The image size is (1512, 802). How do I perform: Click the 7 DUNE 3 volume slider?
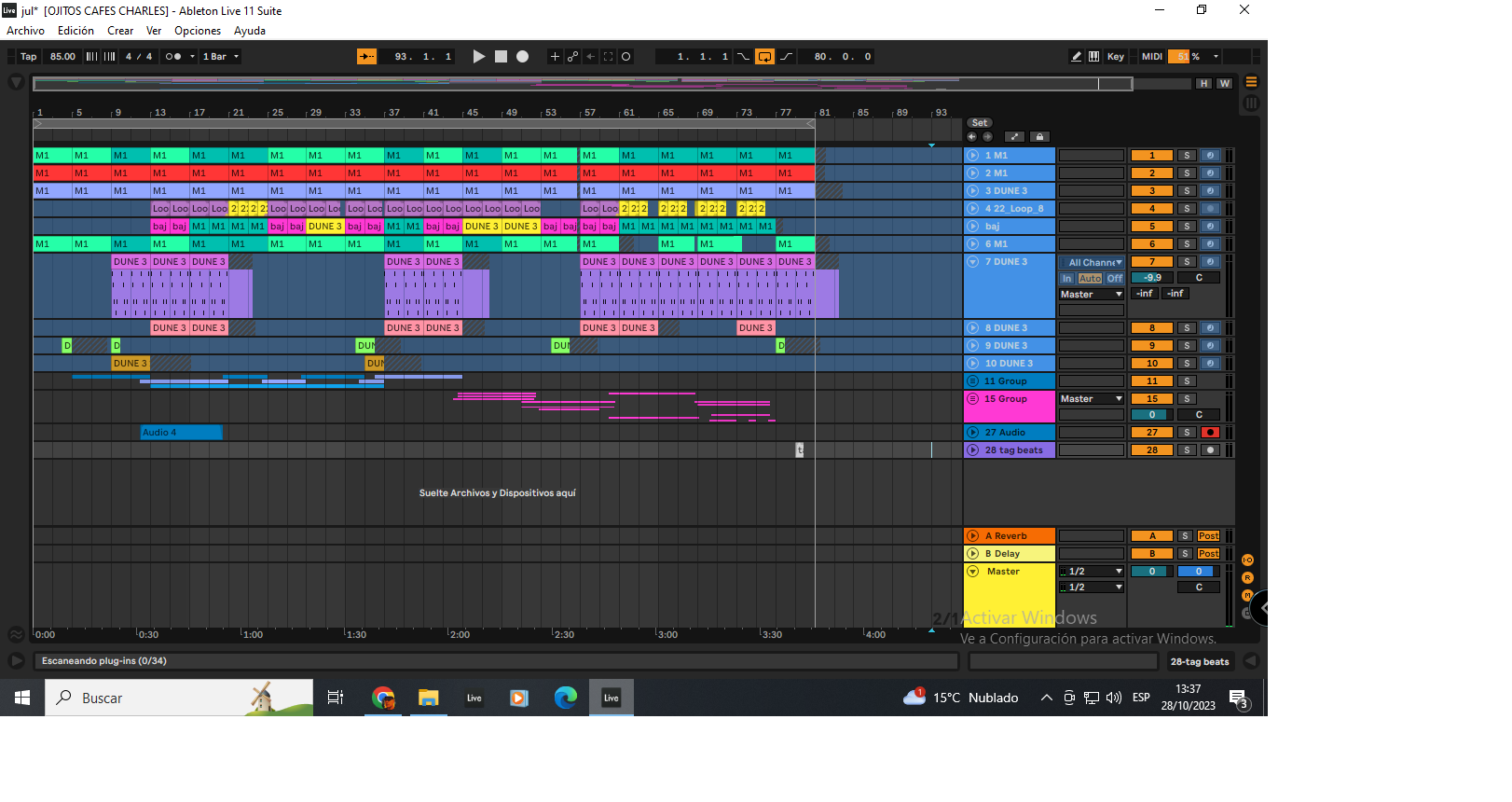(1152, 278)
